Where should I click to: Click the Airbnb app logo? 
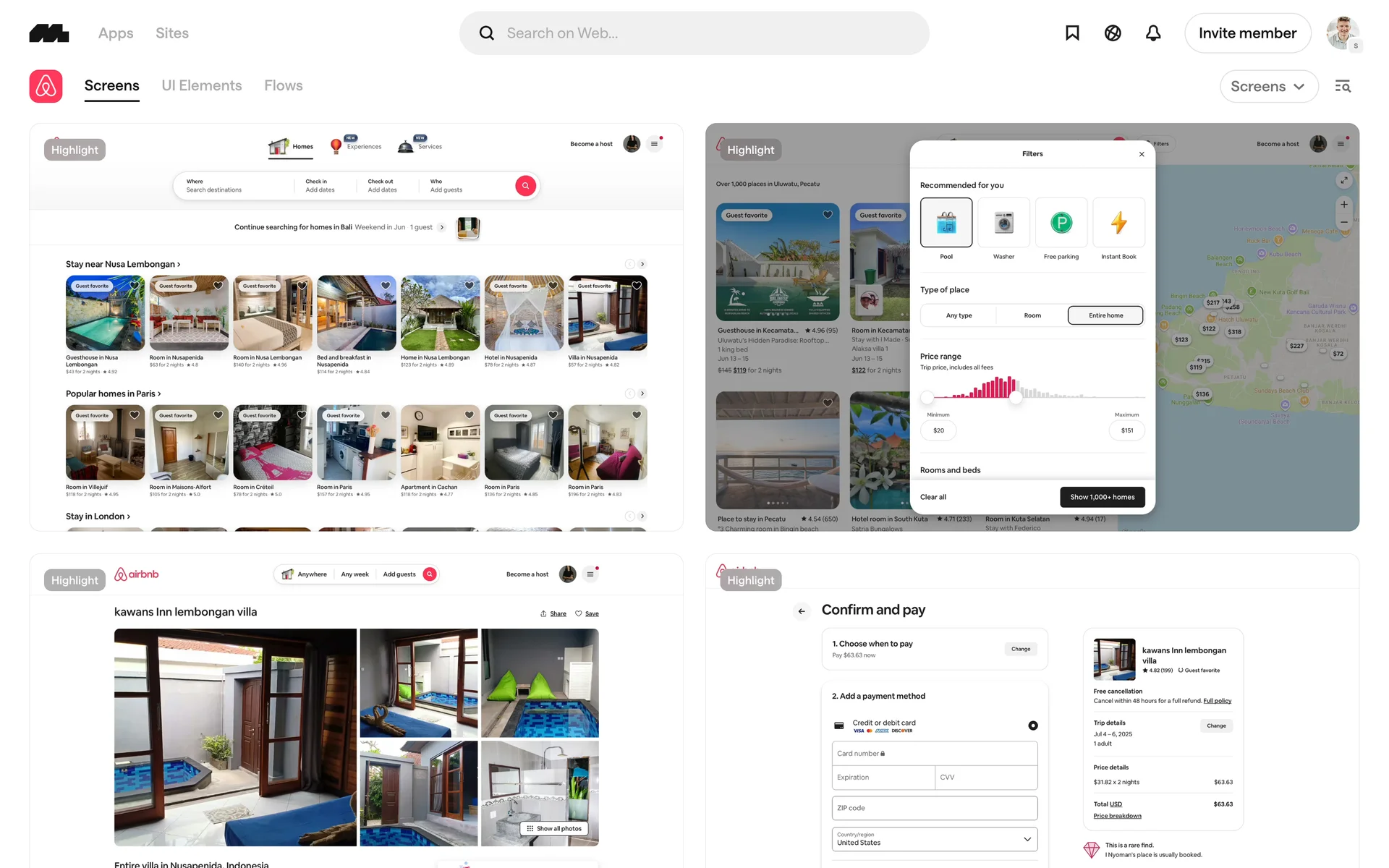click(x=46, y=86)
